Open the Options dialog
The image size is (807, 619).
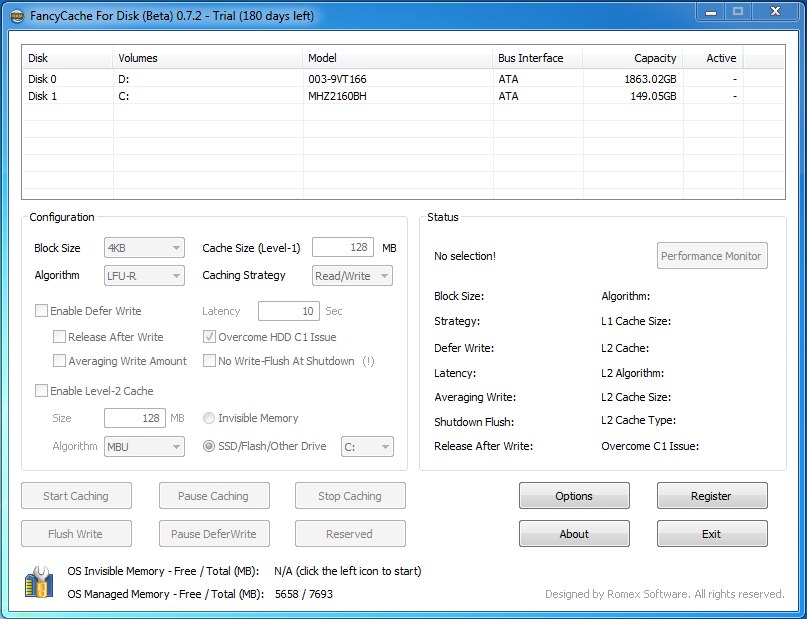pyautogui.click(x=574, y=496)
